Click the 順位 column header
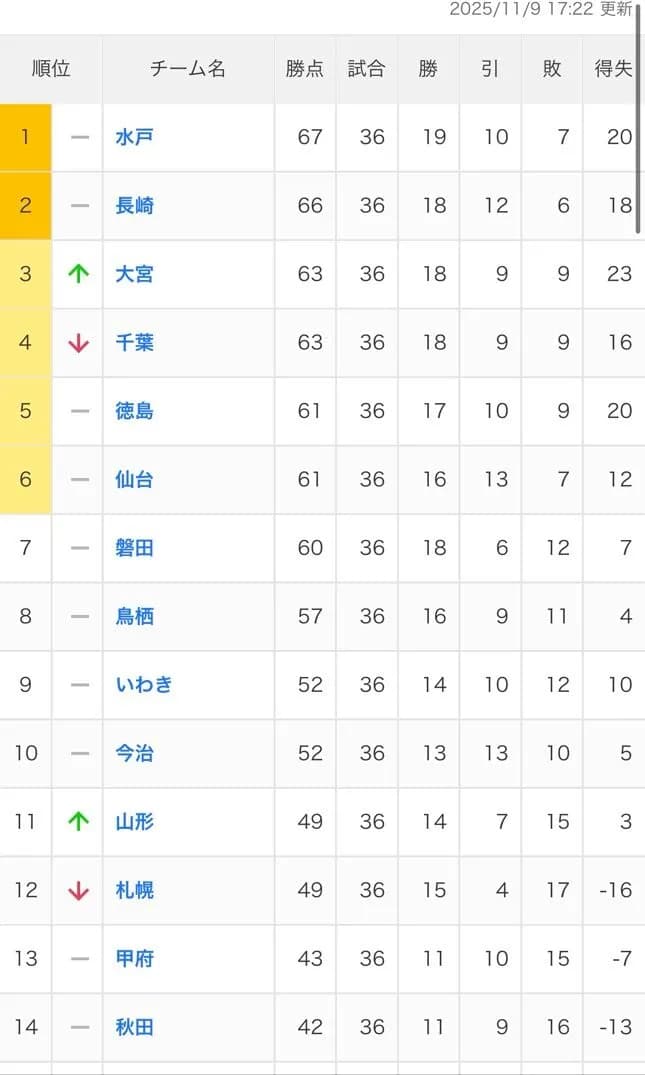Screen dimensions: 645x1075 pos(52,68)
